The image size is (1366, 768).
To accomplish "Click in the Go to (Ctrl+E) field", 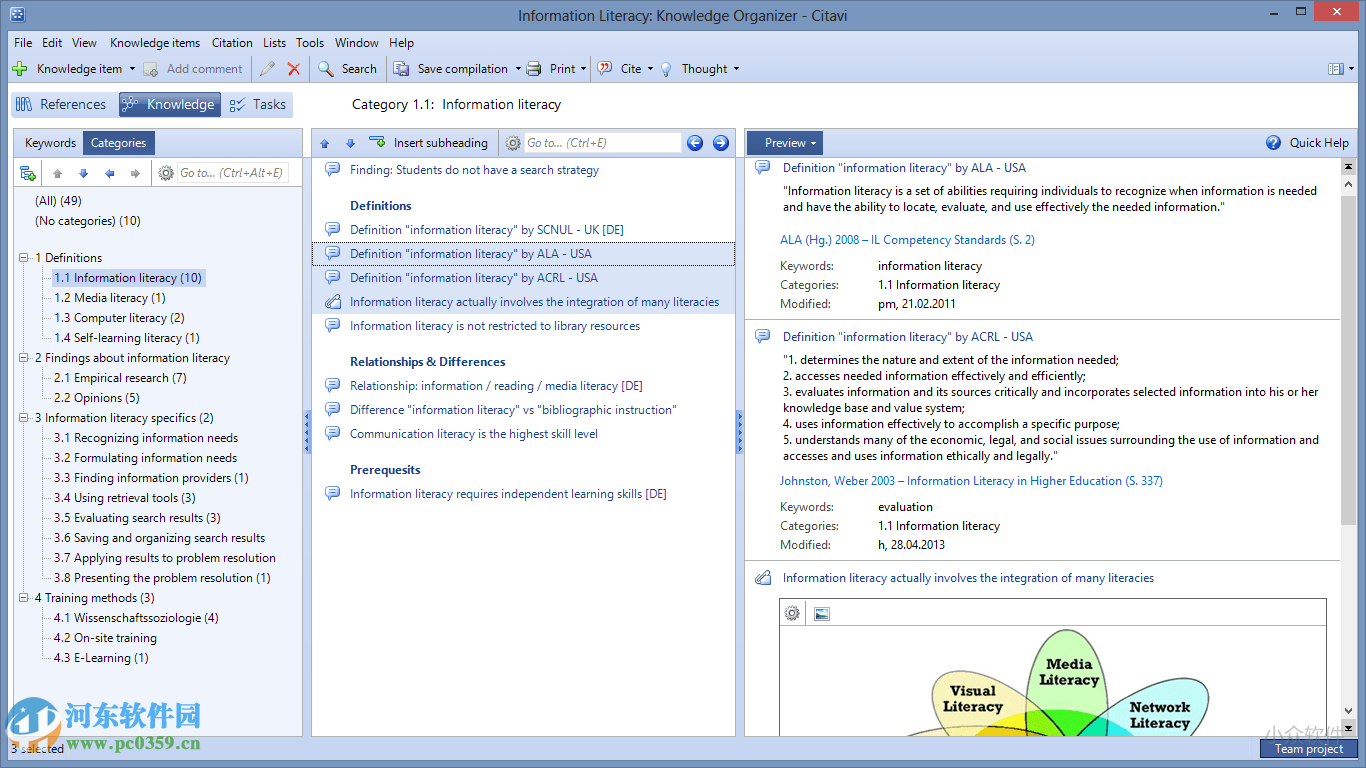I will point(602,143).
